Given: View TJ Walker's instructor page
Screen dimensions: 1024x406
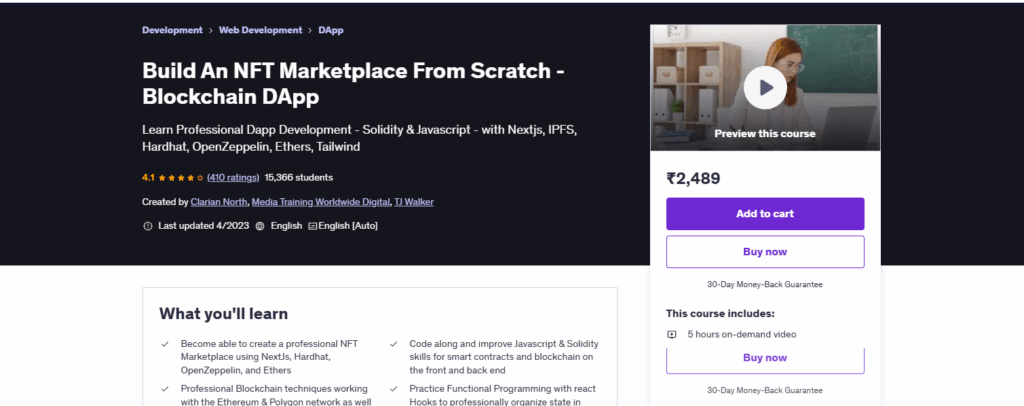Looking at the screenshot, I should [414, 202].
